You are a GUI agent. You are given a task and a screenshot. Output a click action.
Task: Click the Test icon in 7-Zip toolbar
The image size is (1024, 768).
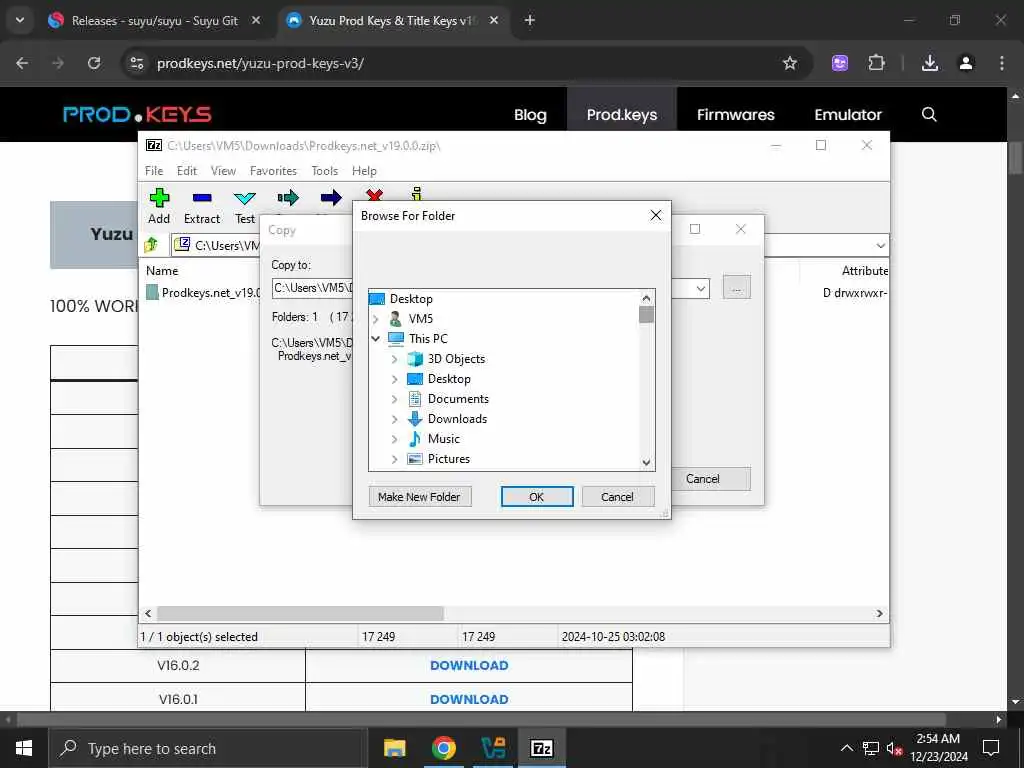tap(245, 198)
